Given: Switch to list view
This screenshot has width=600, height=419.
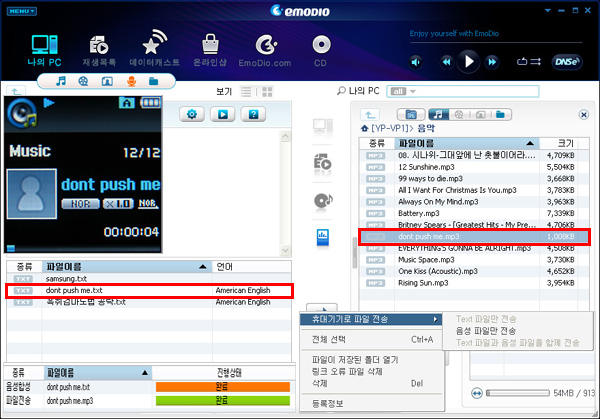Looking at the screenshot, I should click(246, 91).
